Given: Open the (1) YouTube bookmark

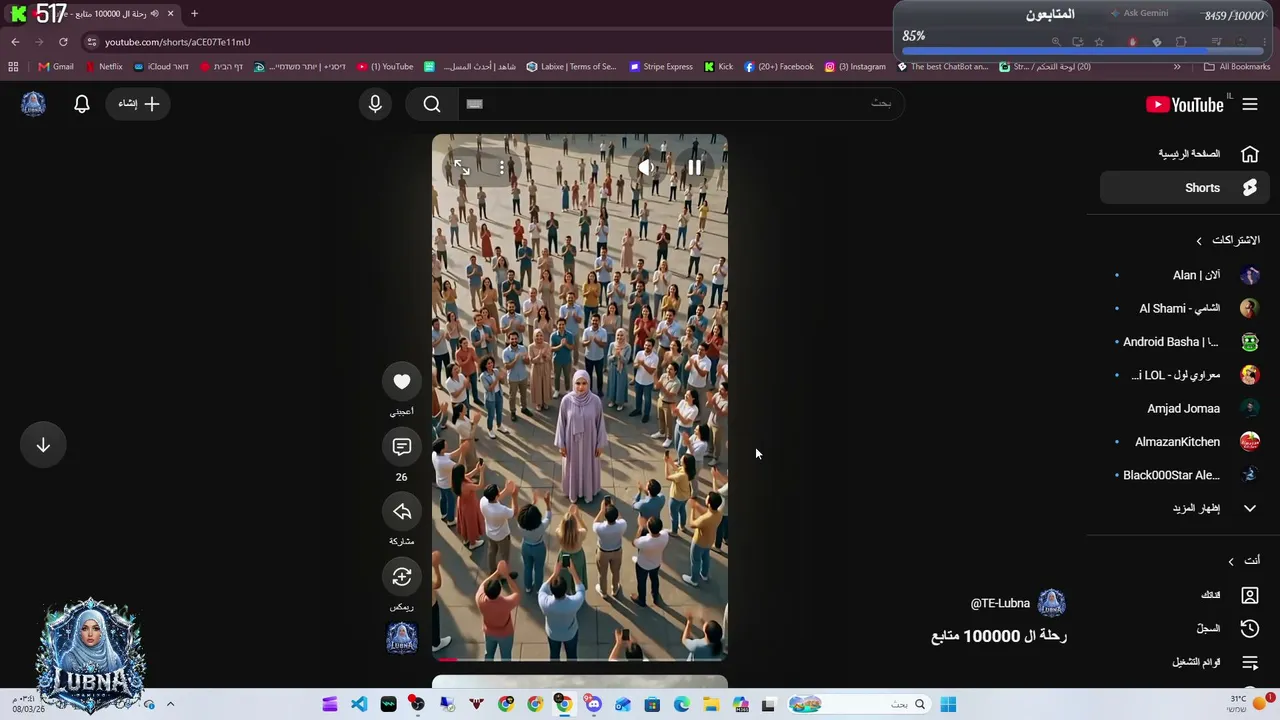Looking at the screenshot, I should tap(385, 67).
